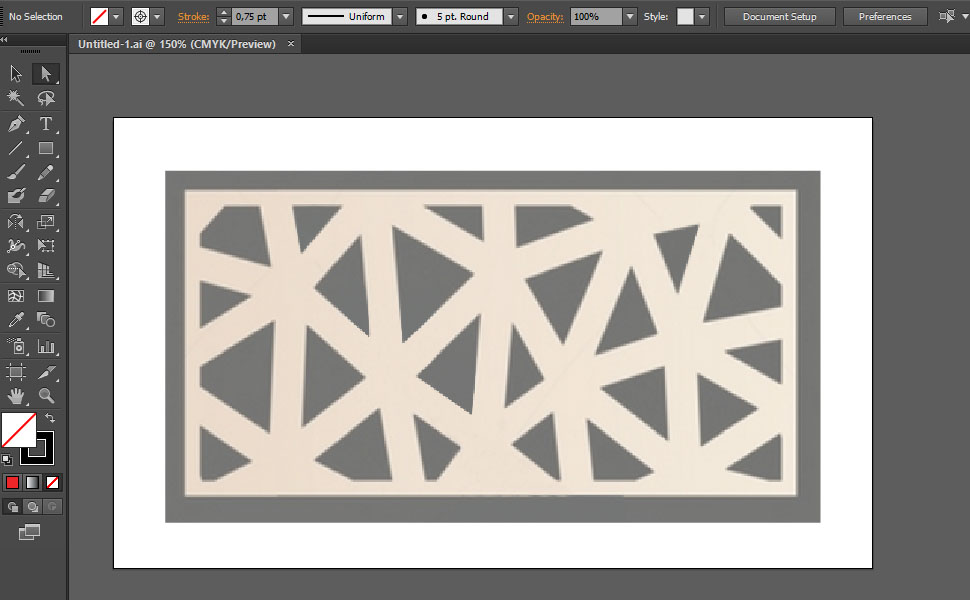Select the Free Transform tool
The height and width of the screenshot is (600, 970).
(x=46, y=246)
